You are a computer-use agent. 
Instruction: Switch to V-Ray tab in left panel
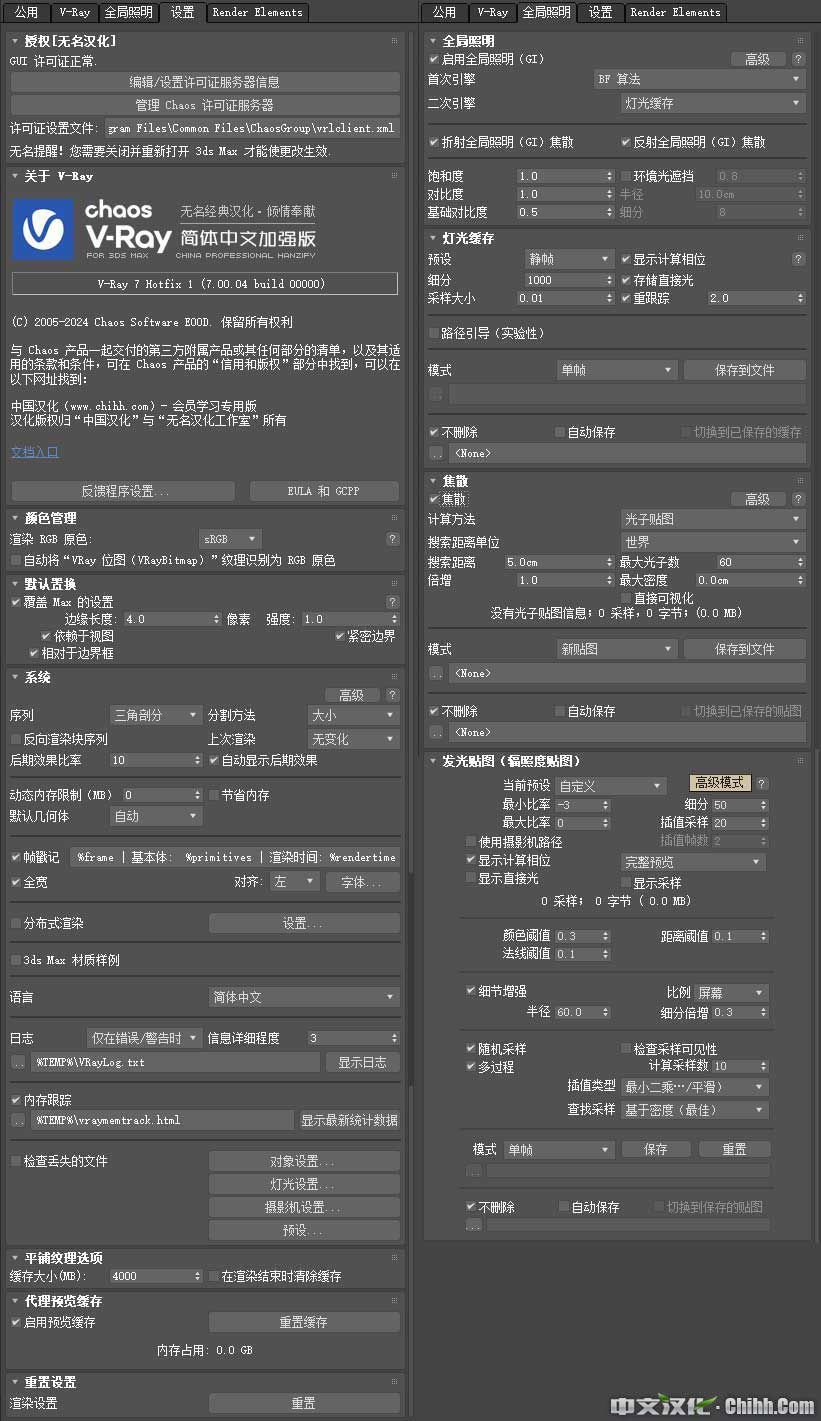click(x=74, y=12)
